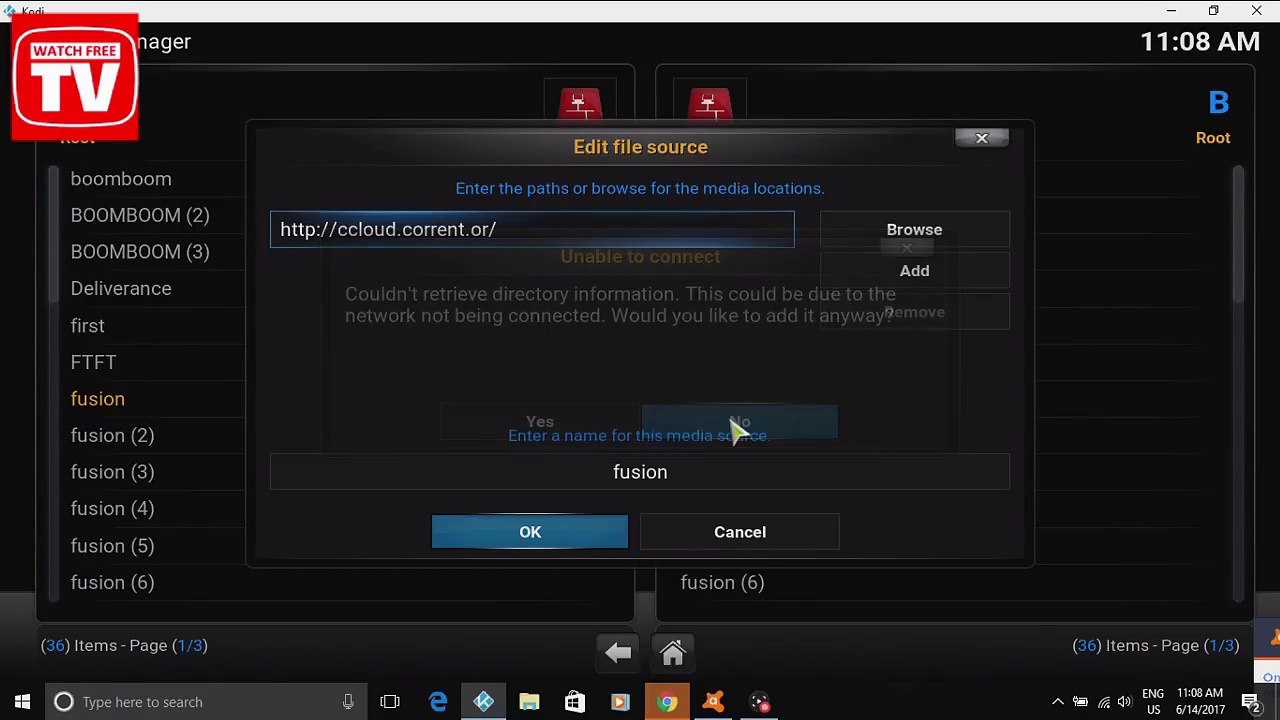Click the Browse button

point(914,229)
